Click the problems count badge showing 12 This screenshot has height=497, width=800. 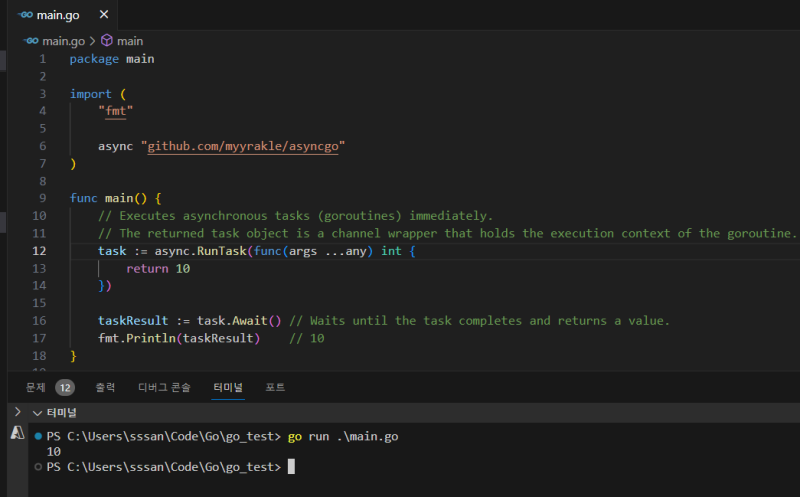[65, 387]
